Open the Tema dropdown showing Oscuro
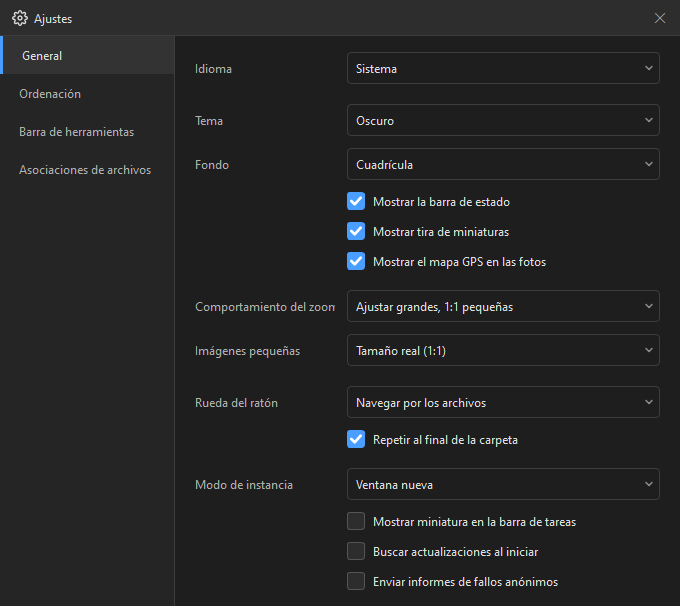This screenshot has height=606, width=680. (x=503, y=120)
